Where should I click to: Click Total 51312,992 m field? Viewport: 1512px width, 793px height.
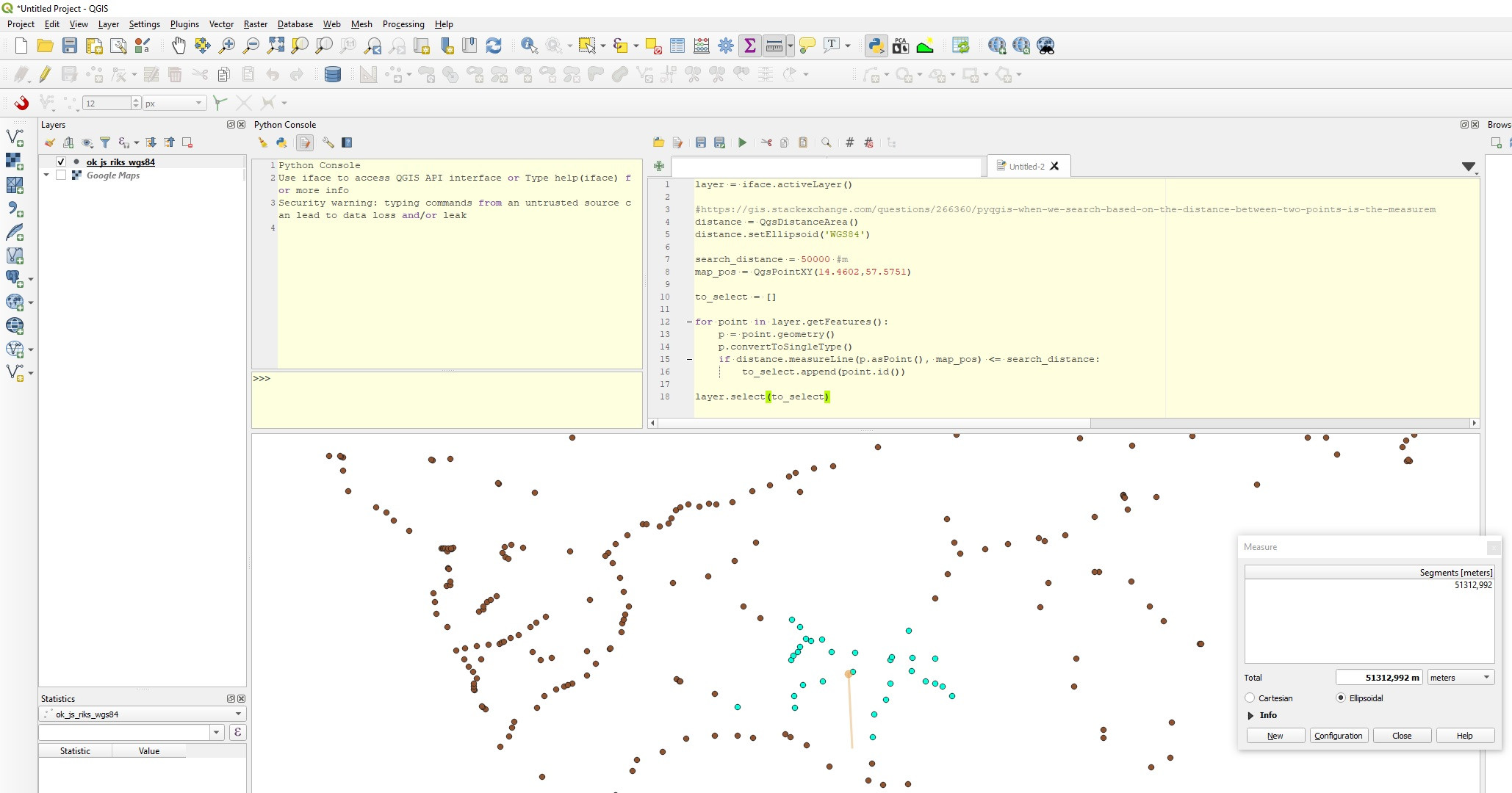tap(1379, 678)
